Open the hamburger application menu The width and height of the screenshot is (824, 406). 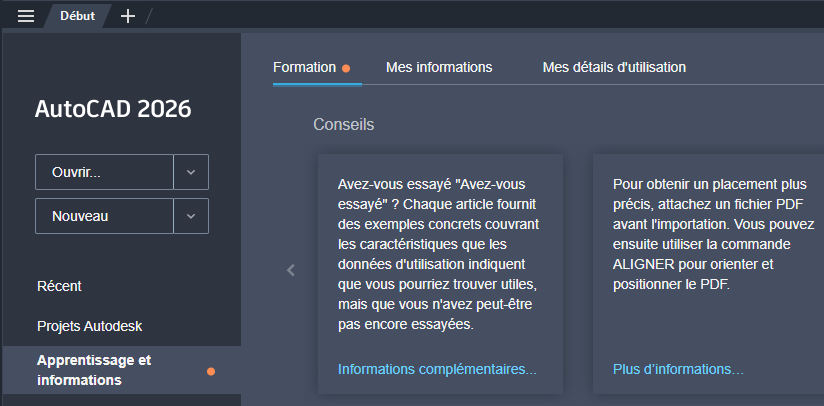(x=26, y=16)
